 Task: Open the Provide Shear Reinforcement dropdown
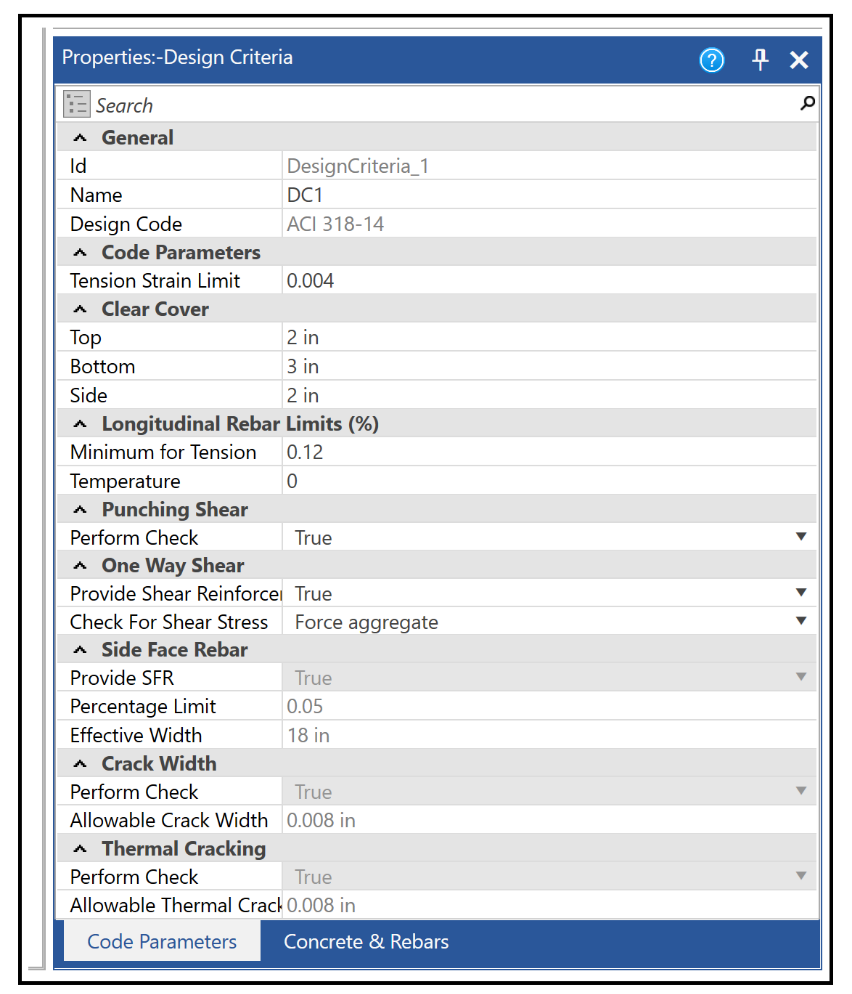coord(801,593)
